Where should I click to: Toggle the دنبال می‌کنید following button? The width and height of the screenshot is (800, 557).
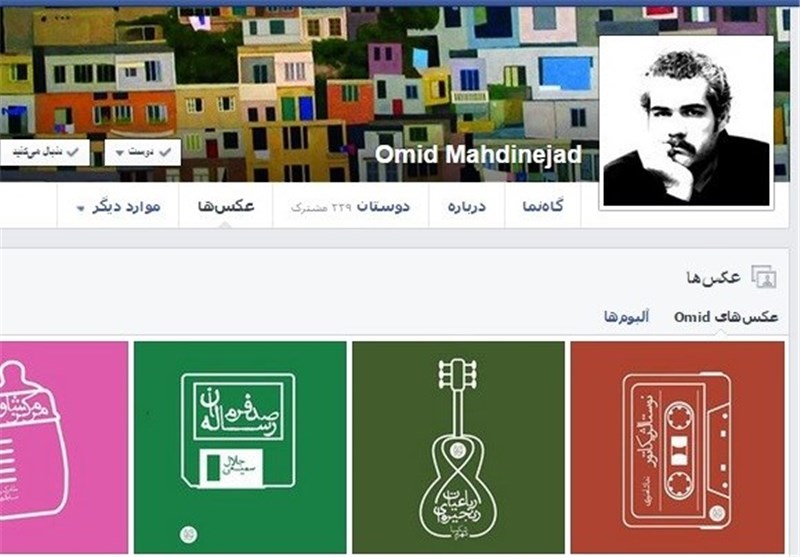[44, 153]
